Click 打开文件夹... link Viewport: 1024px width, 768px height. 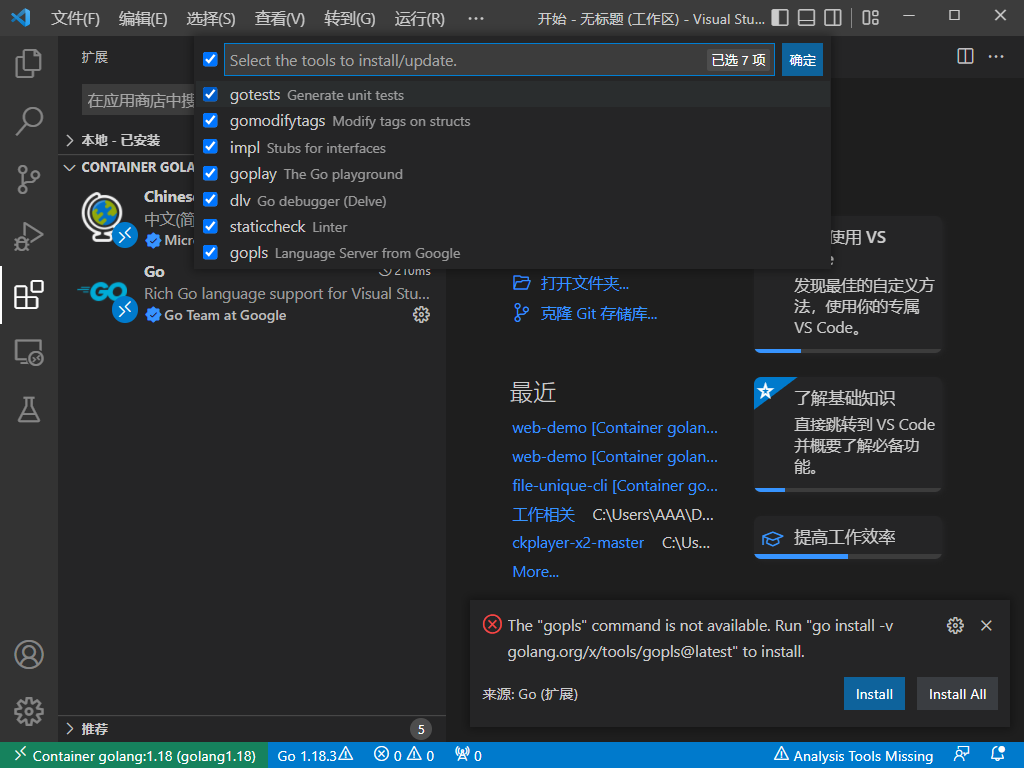(584, 283)
